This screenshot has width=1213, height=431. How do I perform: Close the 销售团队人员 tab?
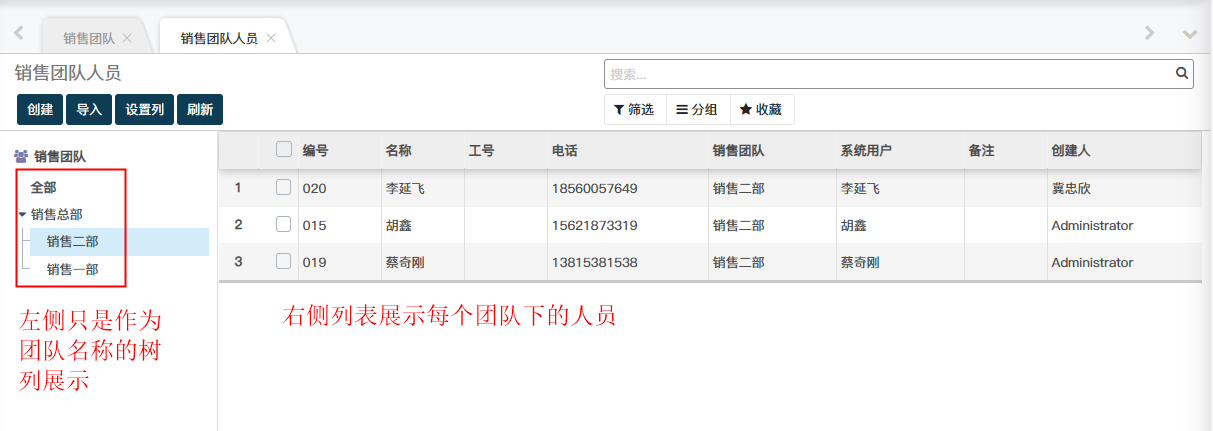[x=271, y=38]
